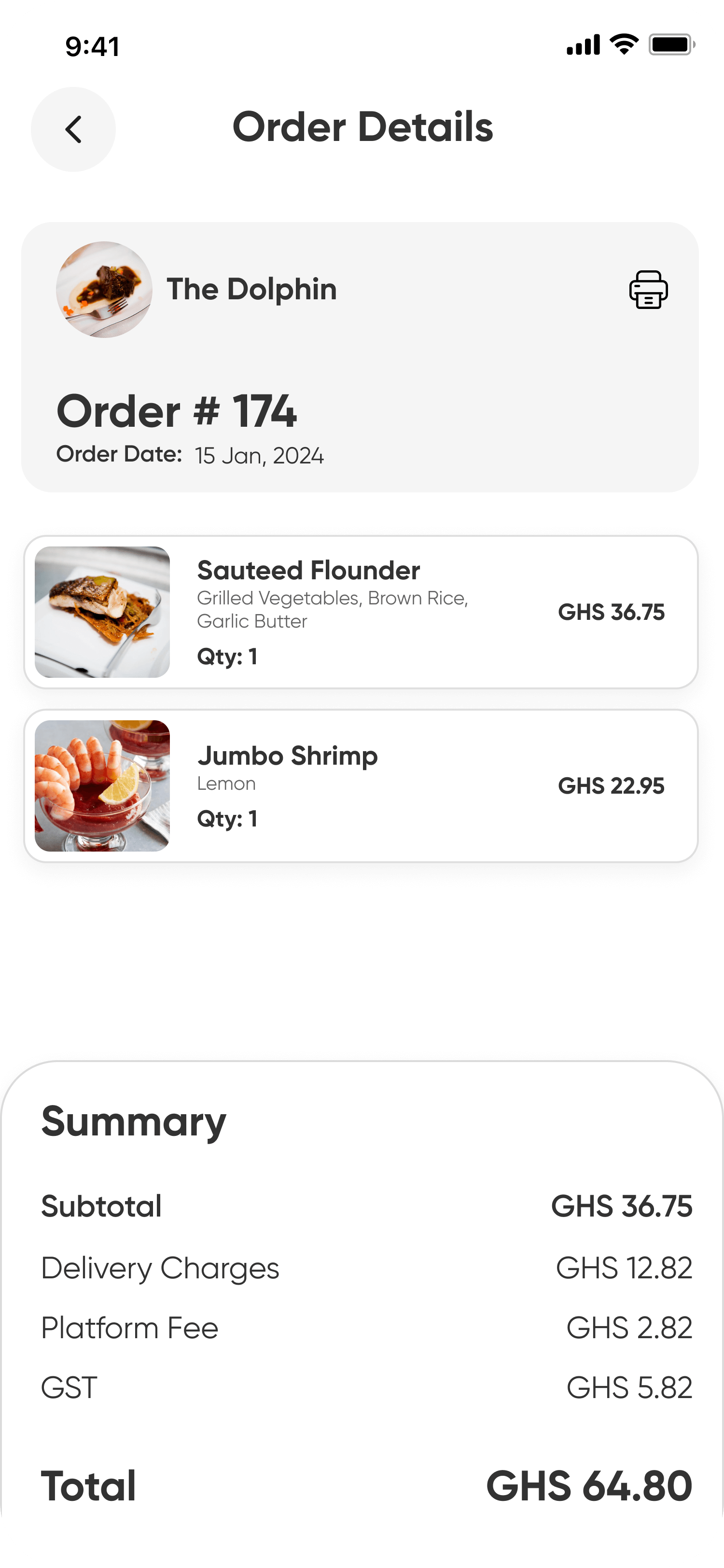Tap the Delivery Charges row label

160,1269
